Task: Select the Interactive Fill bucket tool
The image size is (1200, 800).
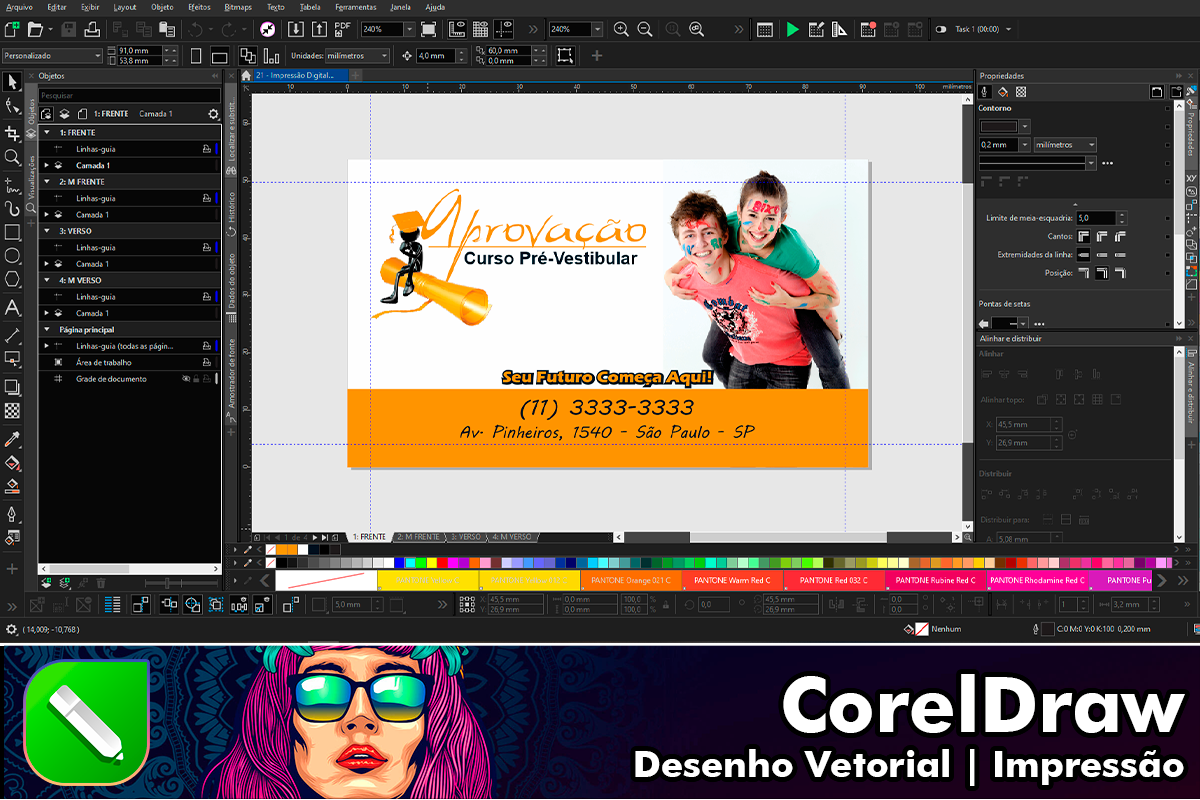Action: pyautogui.click(x=12, y=463)
